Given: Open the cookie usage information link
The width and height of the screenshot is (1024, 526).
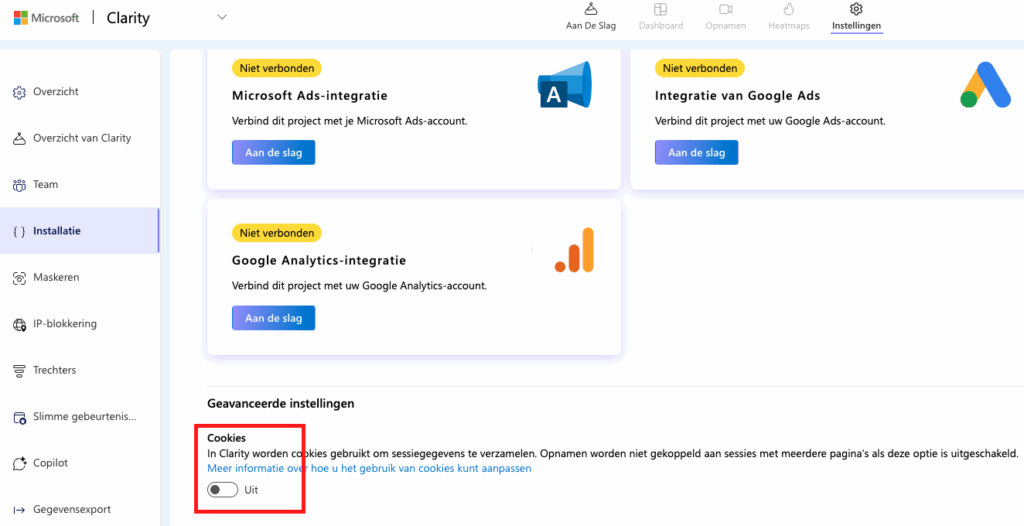Looking at the screenshot, I should point(369,468).
